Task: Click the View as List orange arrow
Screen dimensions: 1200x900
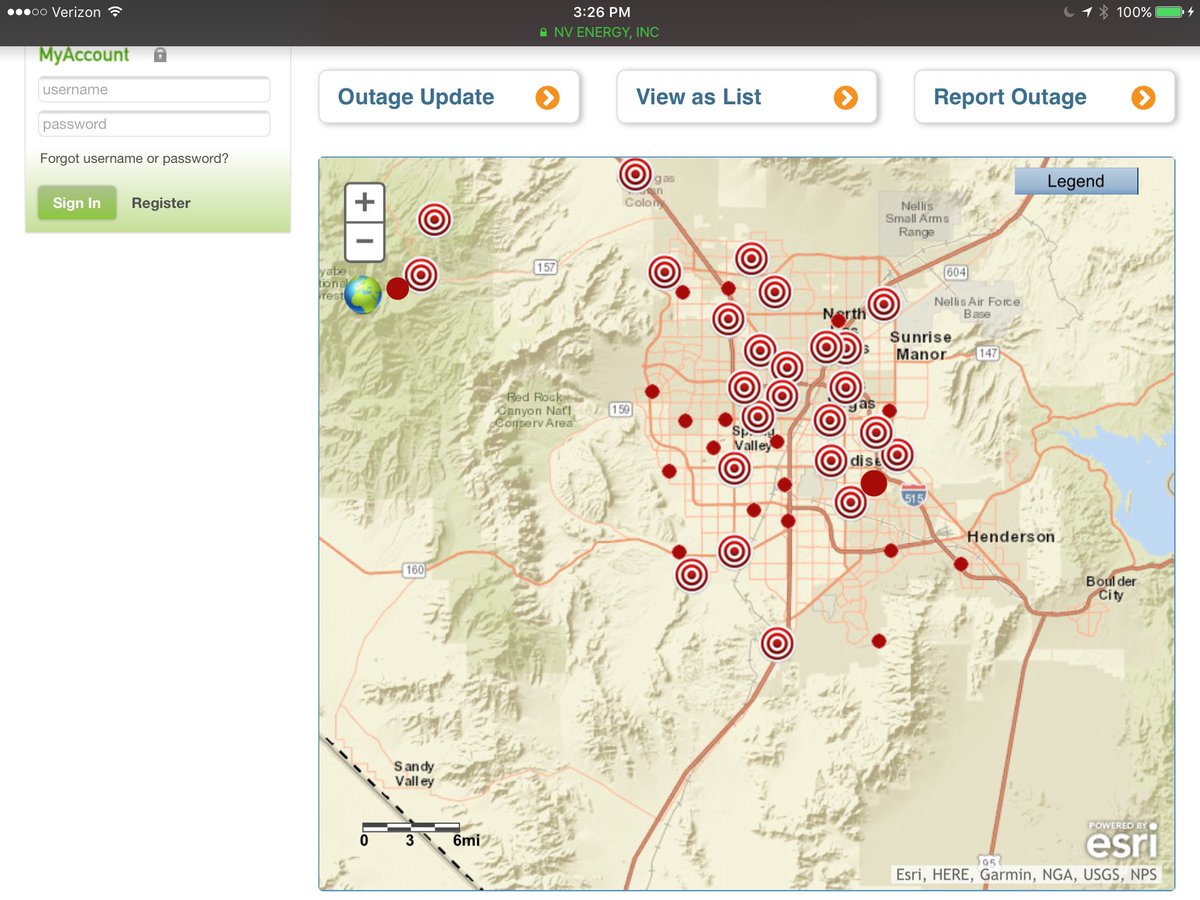Action: 846,97
